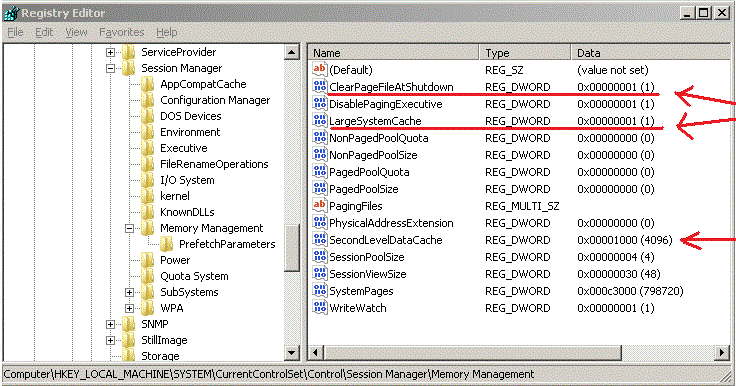This screenshot has width=736, height=386.
Task: Select the ServiceProvider folder icon
Action: pyautogui.click(x=129, y=52)
